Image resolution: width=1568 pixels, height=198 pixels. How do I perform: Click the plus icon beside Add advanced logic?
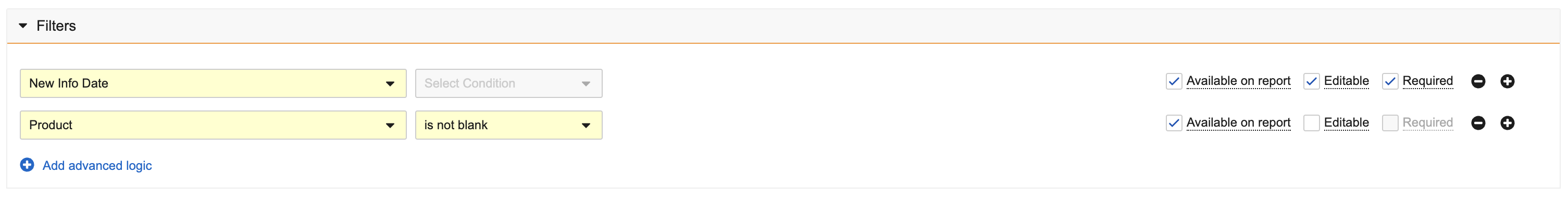(x=28, y=165)
